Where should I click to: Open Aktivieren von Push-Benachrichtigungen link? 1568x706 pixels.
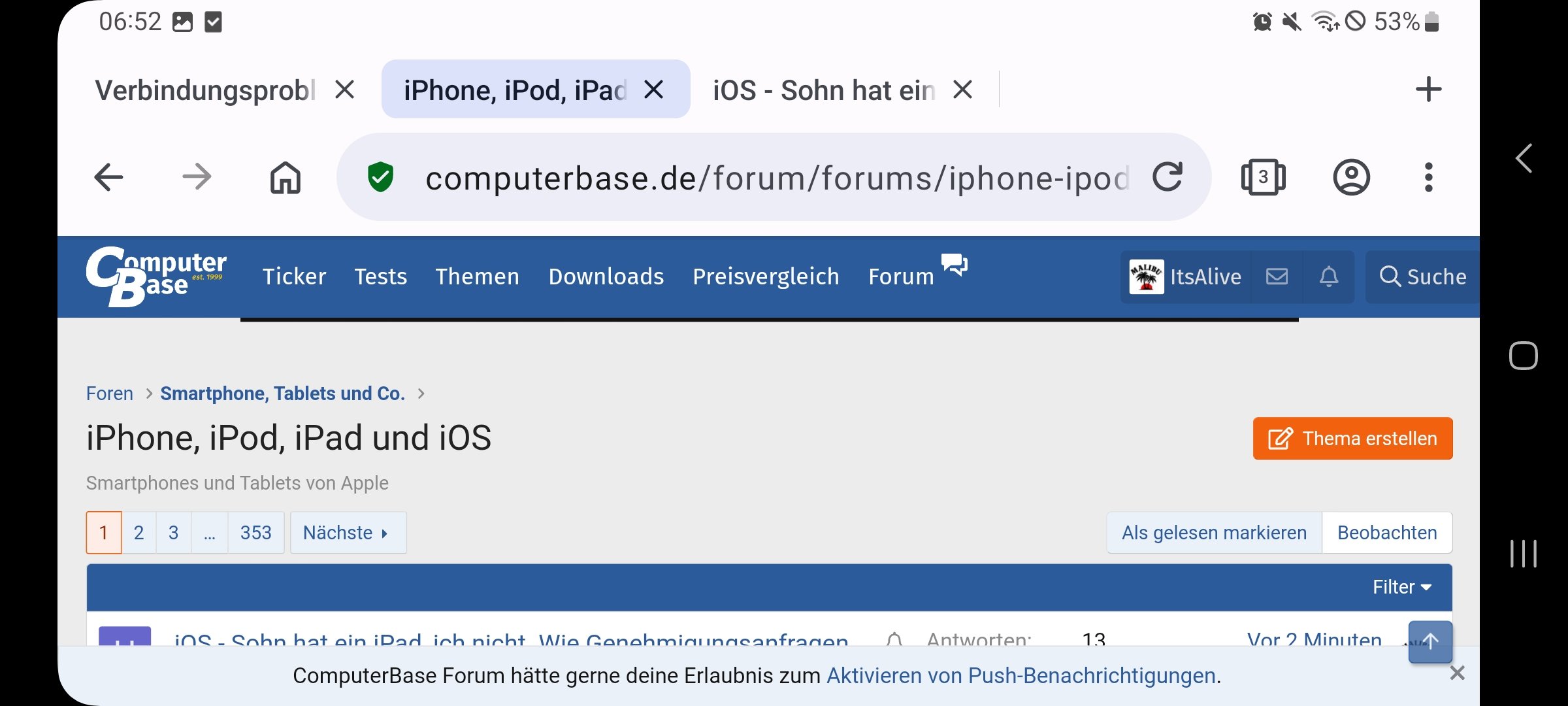click(1021, 675)
